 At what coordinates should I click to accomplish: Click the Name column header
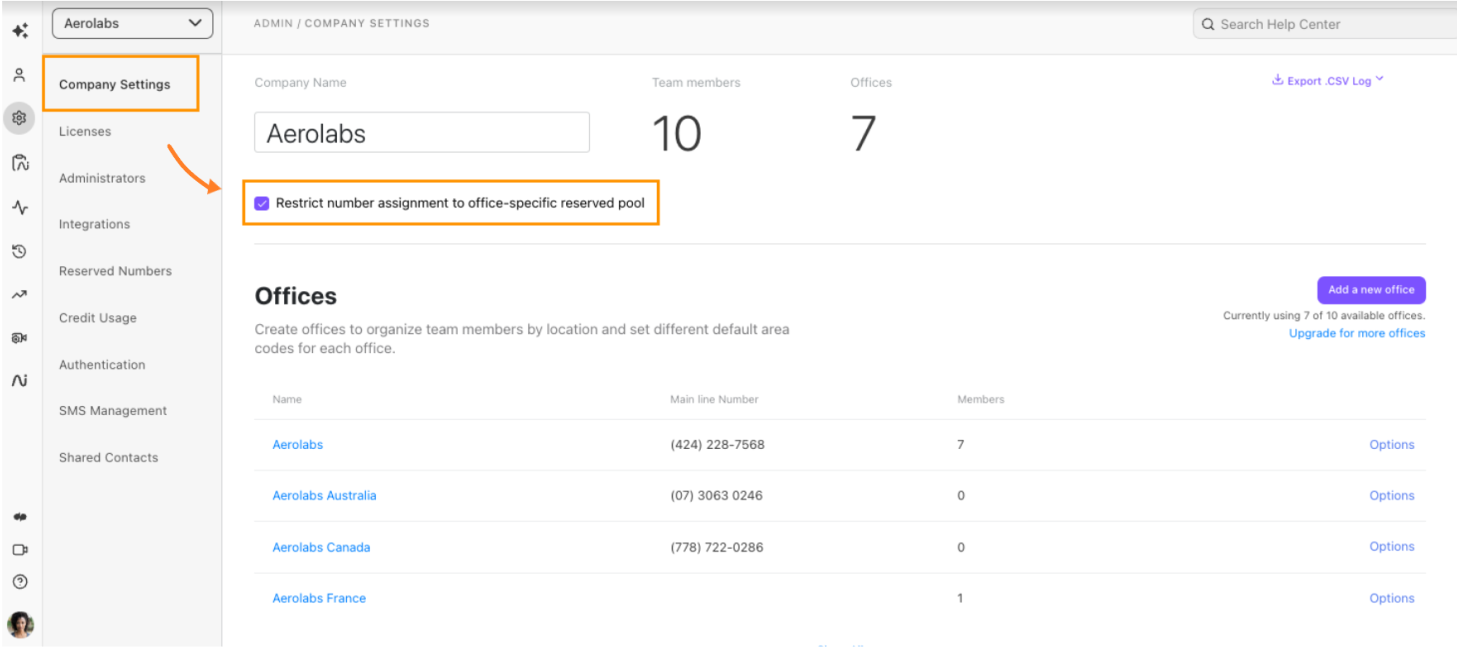click(x=287, y=399)
